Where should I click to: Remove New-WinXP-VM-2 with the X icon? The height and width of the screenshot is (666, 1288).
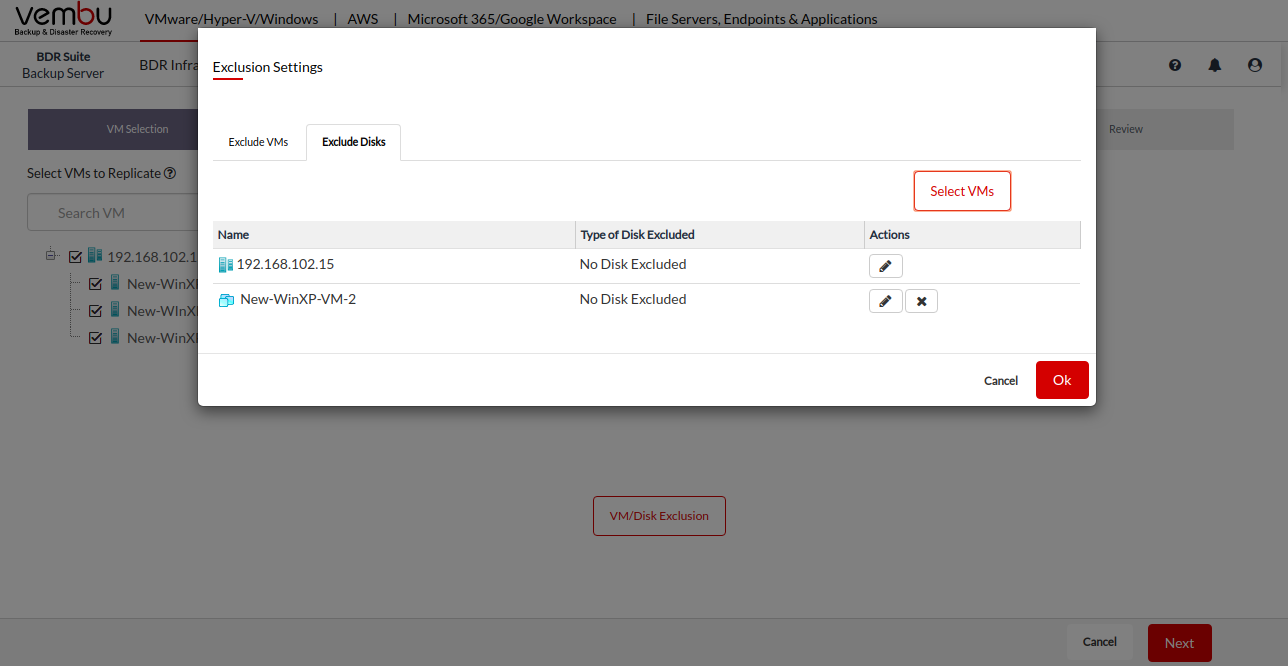[921, 301]
